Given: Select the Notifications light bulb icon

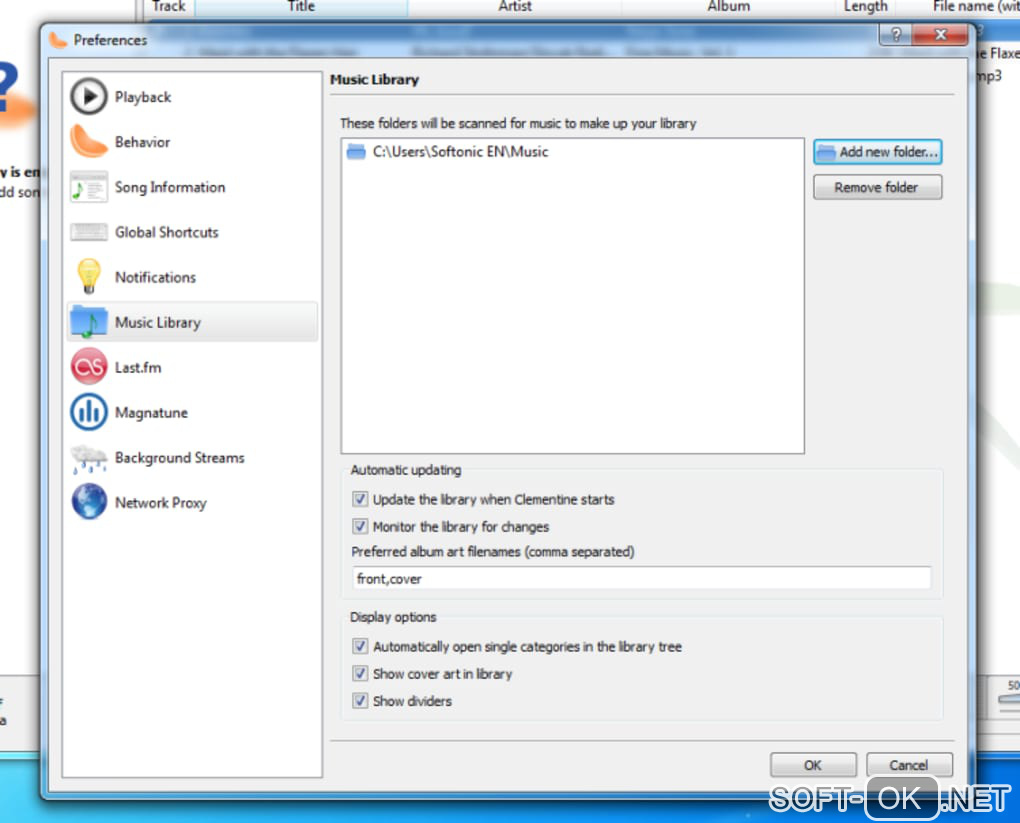Looking at the screenshot, I should point(88,276).
